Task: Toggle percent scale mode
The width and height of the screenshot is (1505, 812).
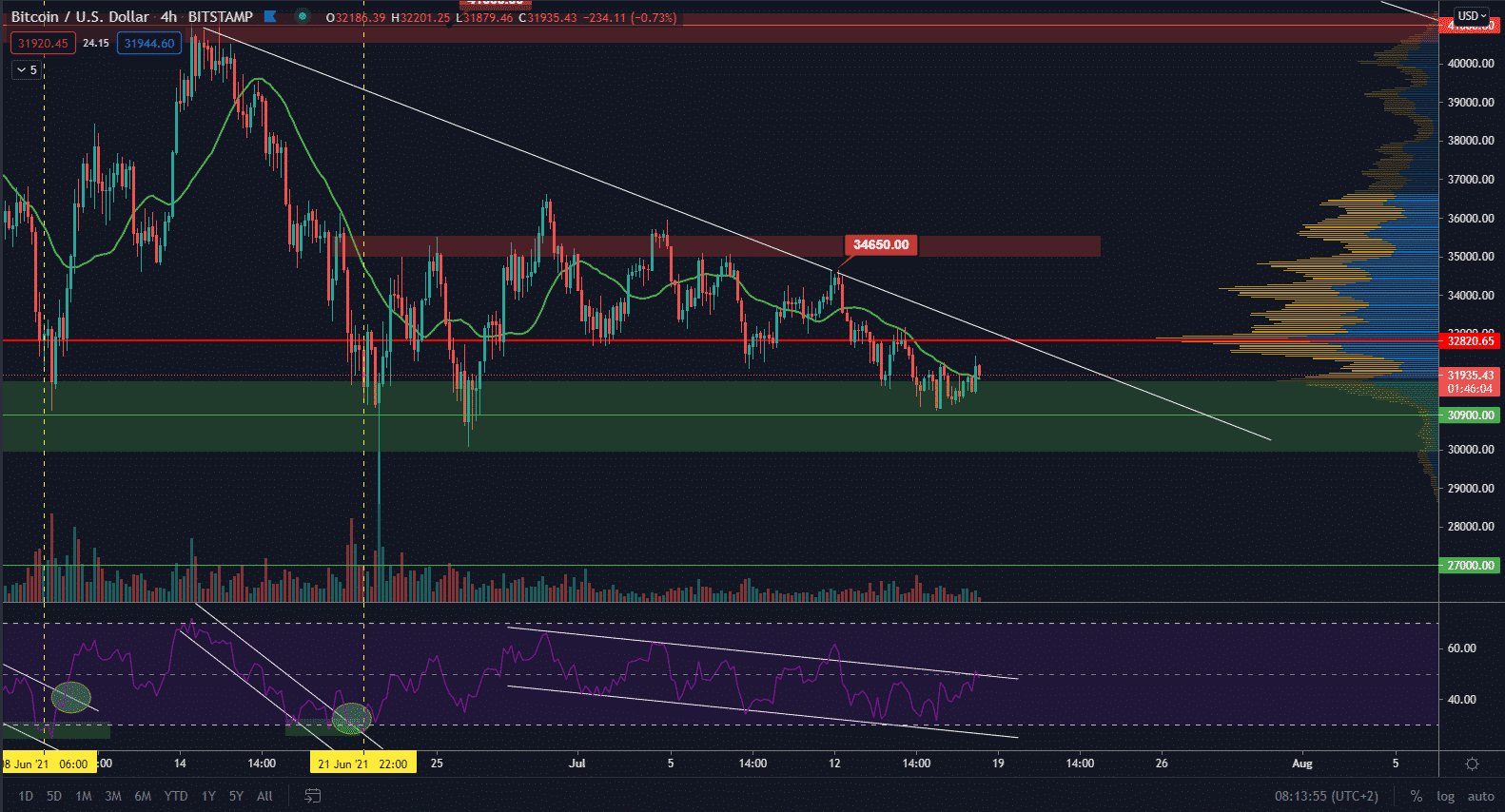Action: point(1417,796)
